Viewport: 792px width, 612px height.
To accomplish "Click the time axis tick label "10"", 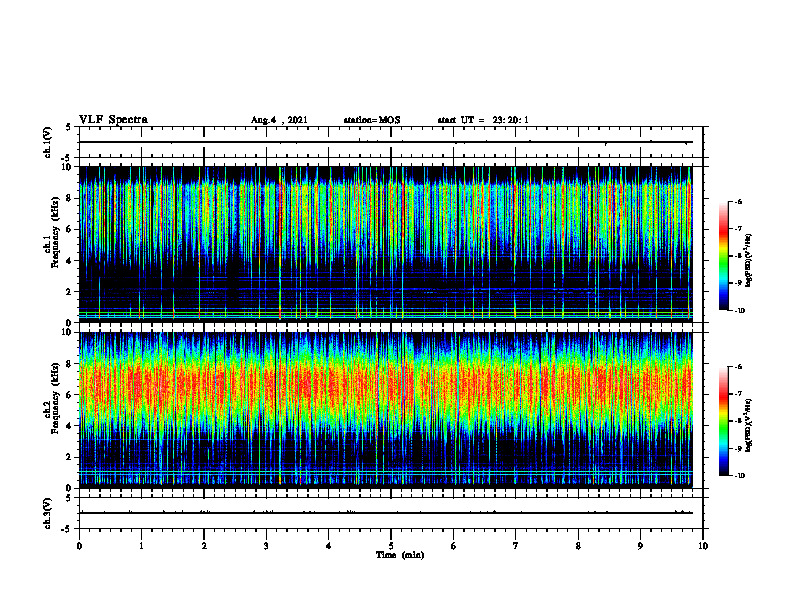I will 703,546.
